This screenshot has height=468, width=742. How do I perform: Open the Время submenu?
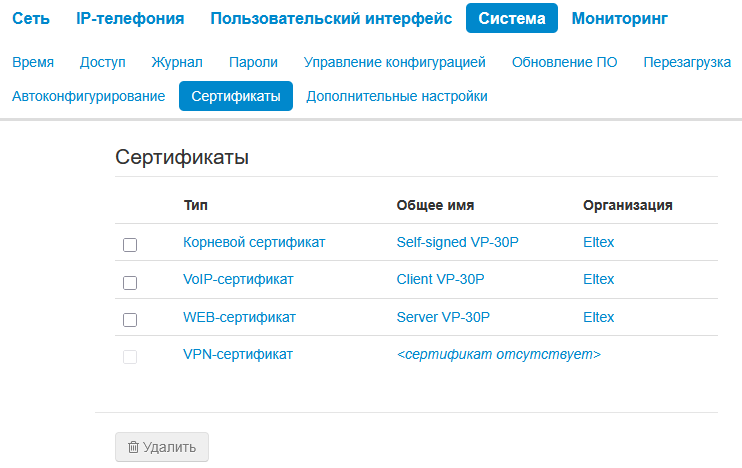pos(33,62)
